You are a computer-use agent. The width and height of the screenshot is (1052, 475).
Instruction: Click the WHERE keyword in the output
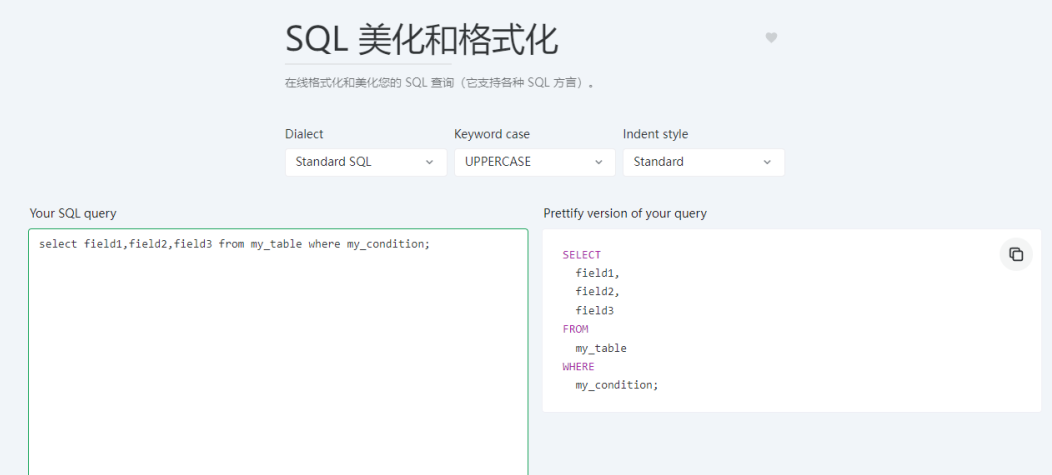click(x=578, y=367)
